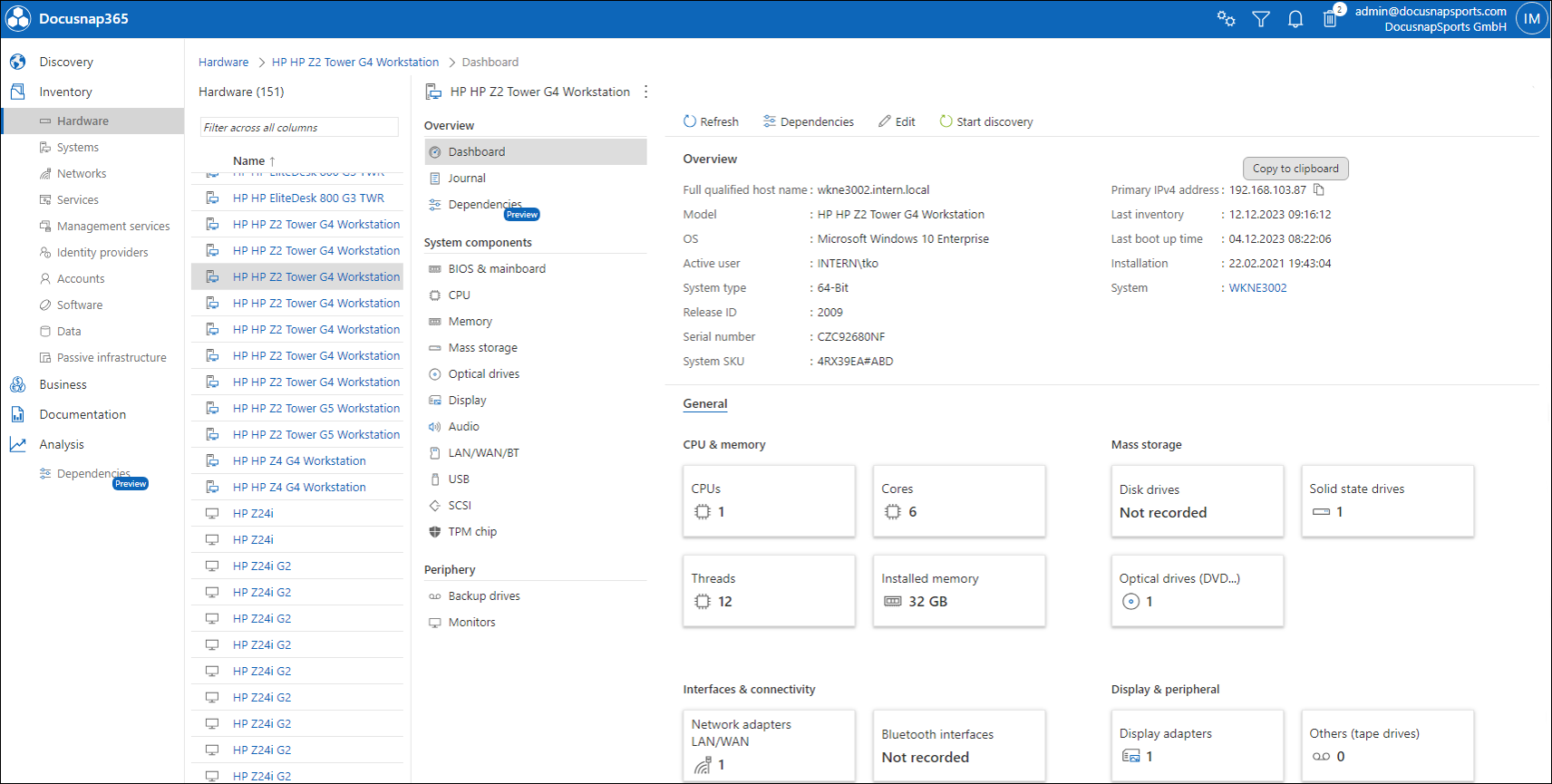Viewport: 1552px width, 784px height.
Task: Open Dependencies from the toolbar
Action: tap(809, 121)
